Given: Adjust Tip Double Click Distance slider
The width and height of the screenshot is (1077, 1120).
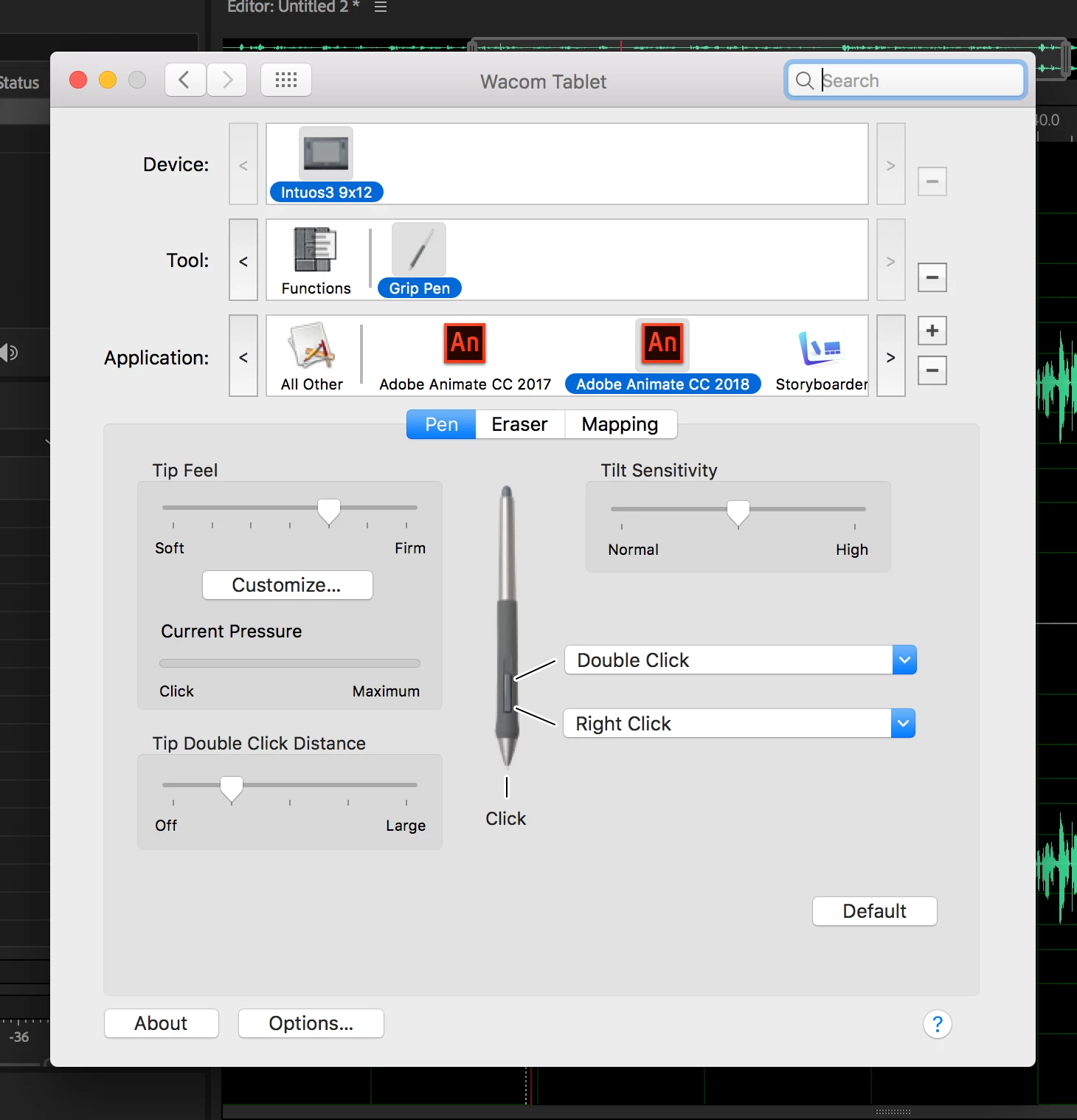Looking at the screenshot, I should click(x=232, y=787).
